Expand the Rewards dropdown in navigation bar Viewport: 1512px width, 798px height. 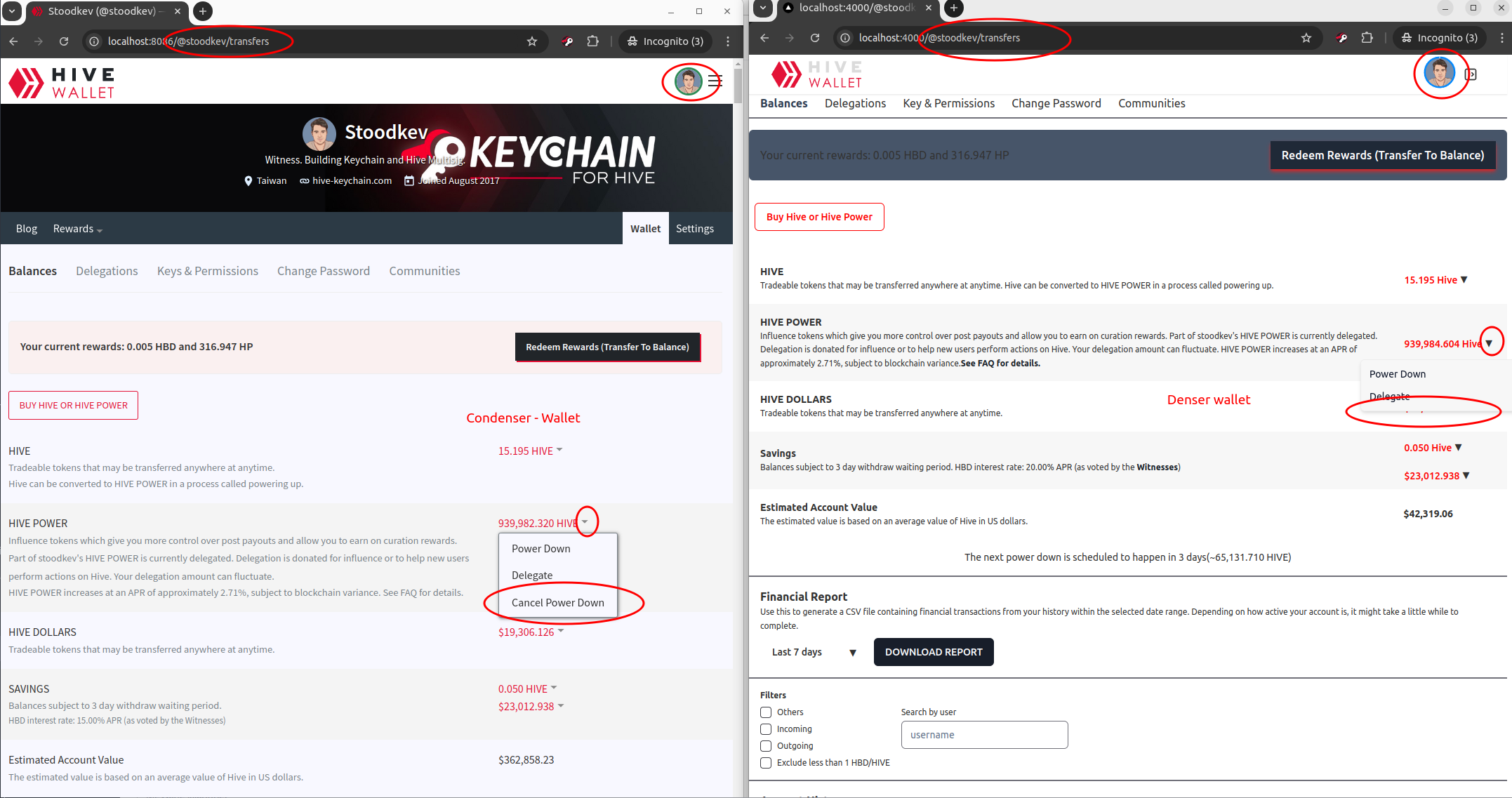click(77, 229)
